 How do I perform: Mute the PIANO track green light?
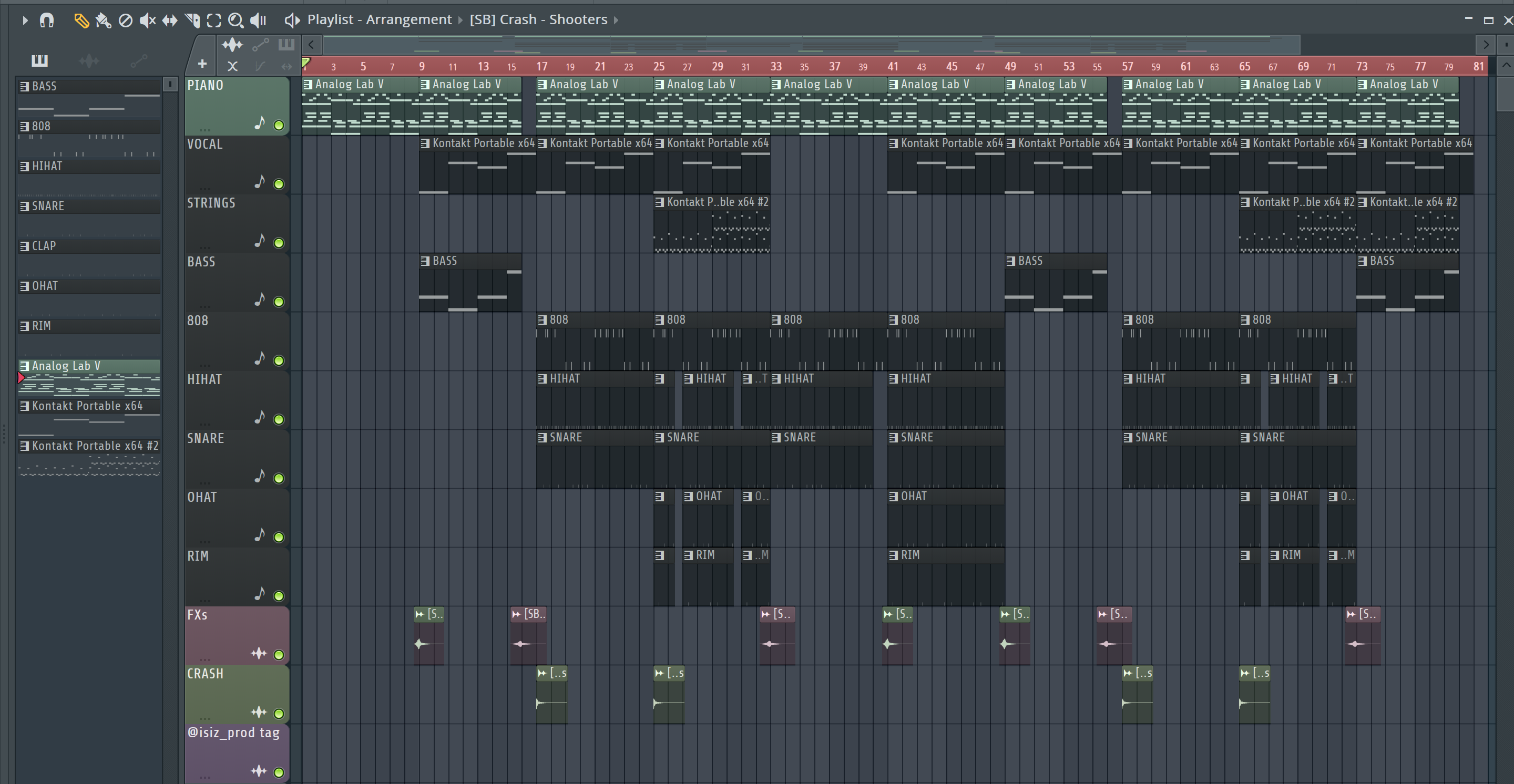(x=279, y=125)
